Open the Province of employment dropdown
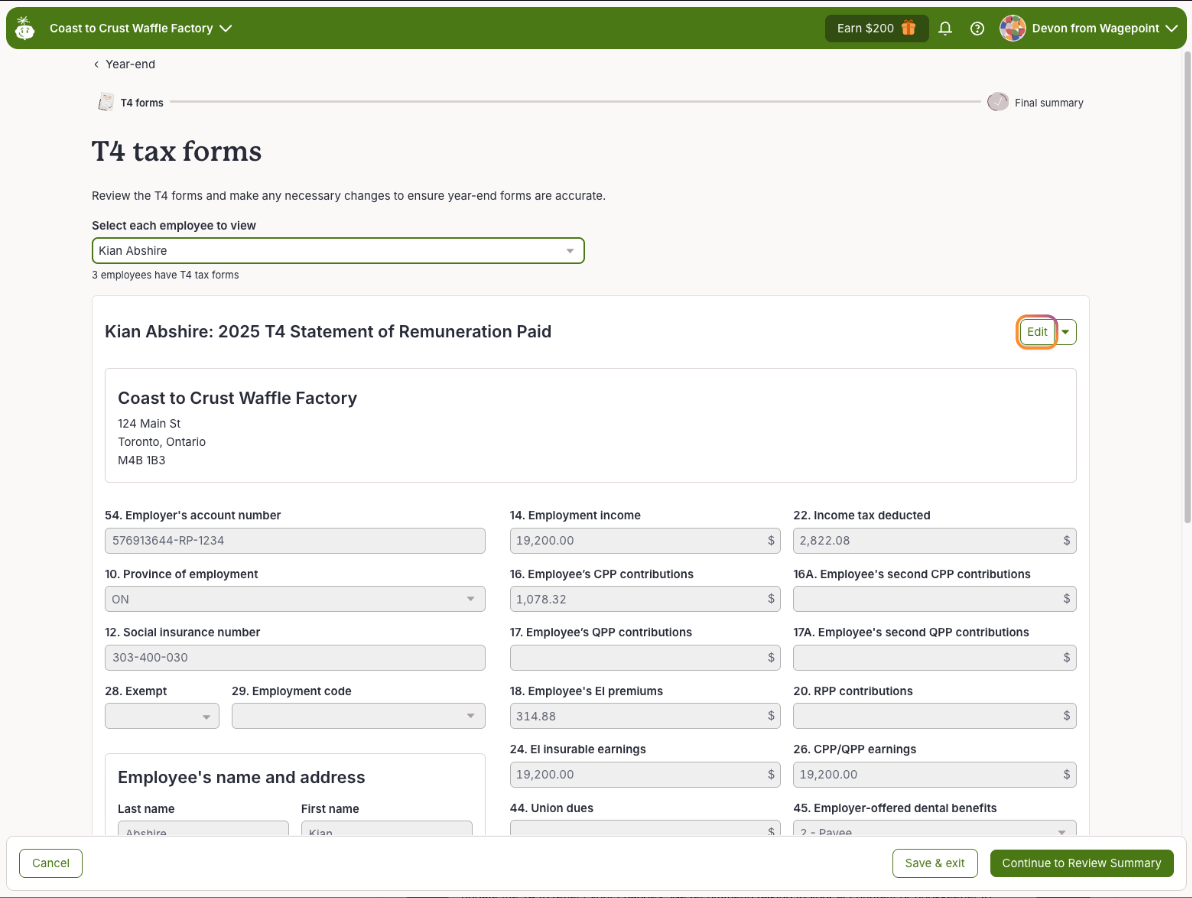The height and width of the screenshot is (898, 1192). [x=295, y=599]
